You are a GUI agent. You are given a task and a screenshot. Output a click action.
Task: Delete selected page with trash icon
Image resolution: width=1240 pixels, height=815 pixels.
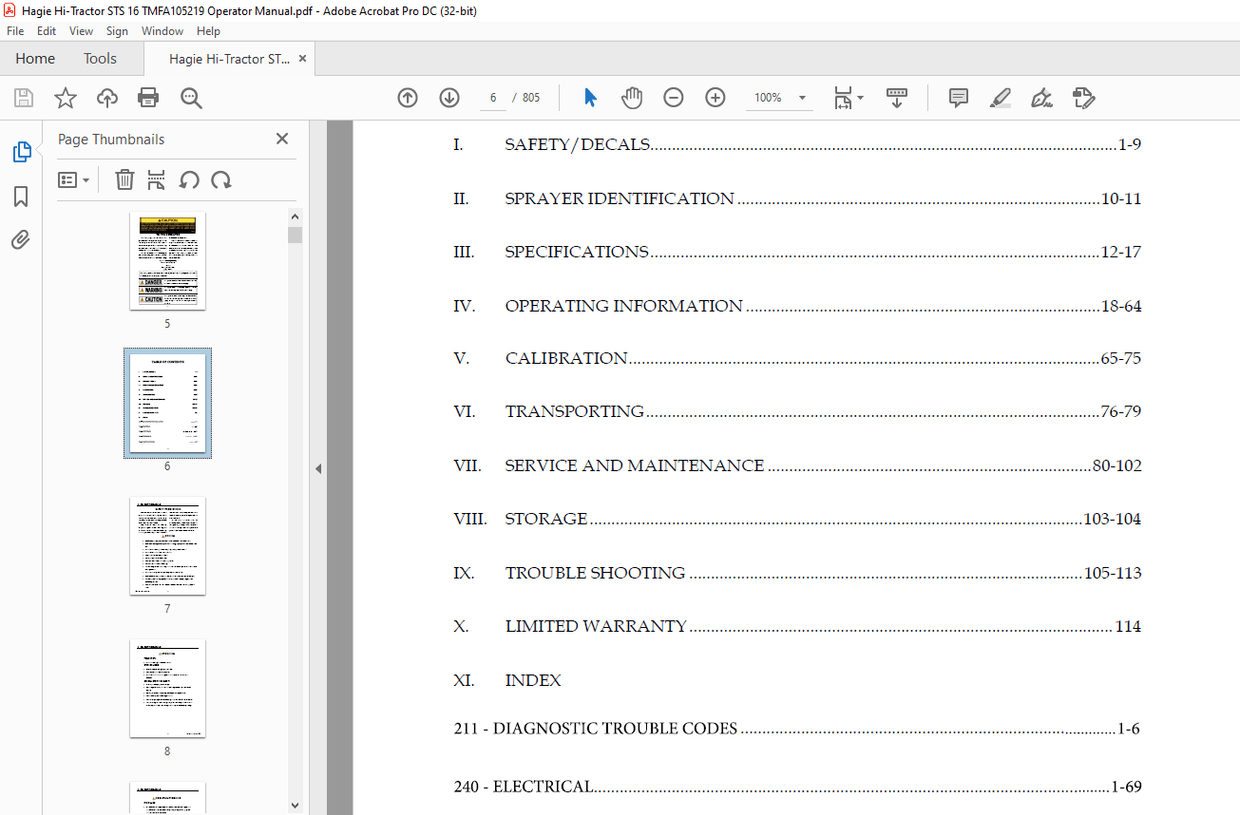[124, 180]
